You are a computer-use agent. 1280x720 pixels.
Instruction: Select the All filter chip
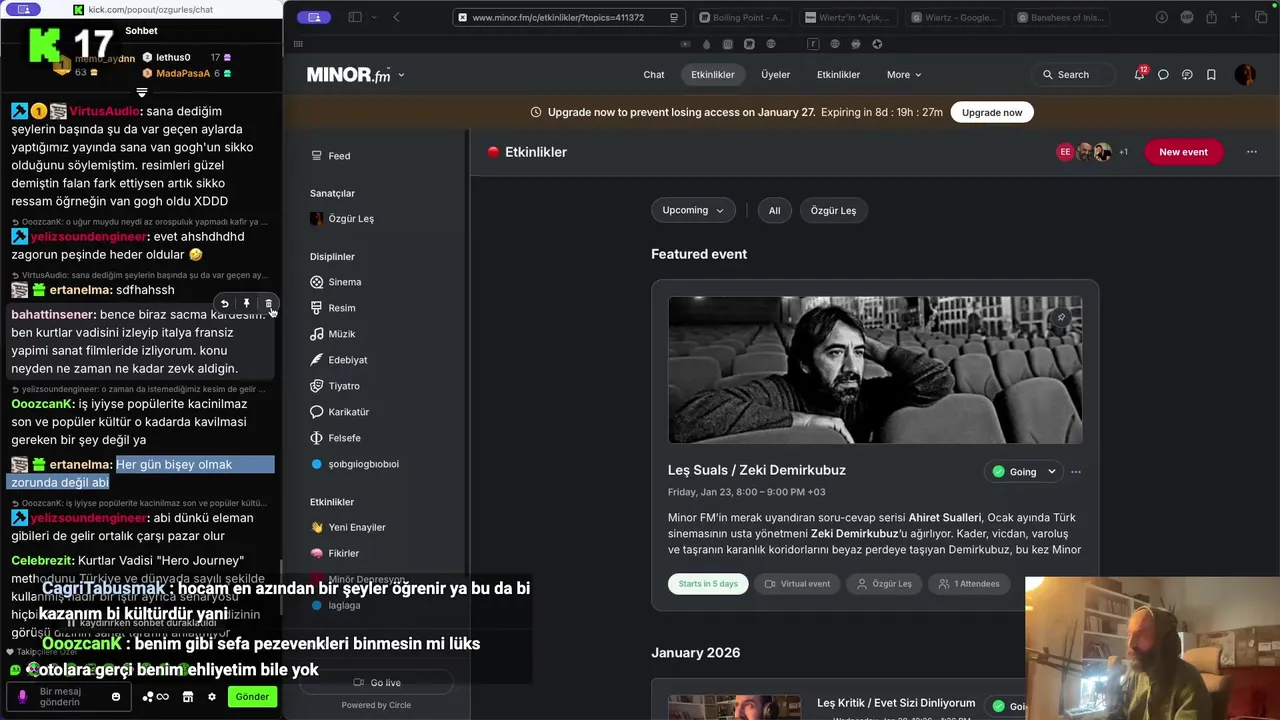774,211
